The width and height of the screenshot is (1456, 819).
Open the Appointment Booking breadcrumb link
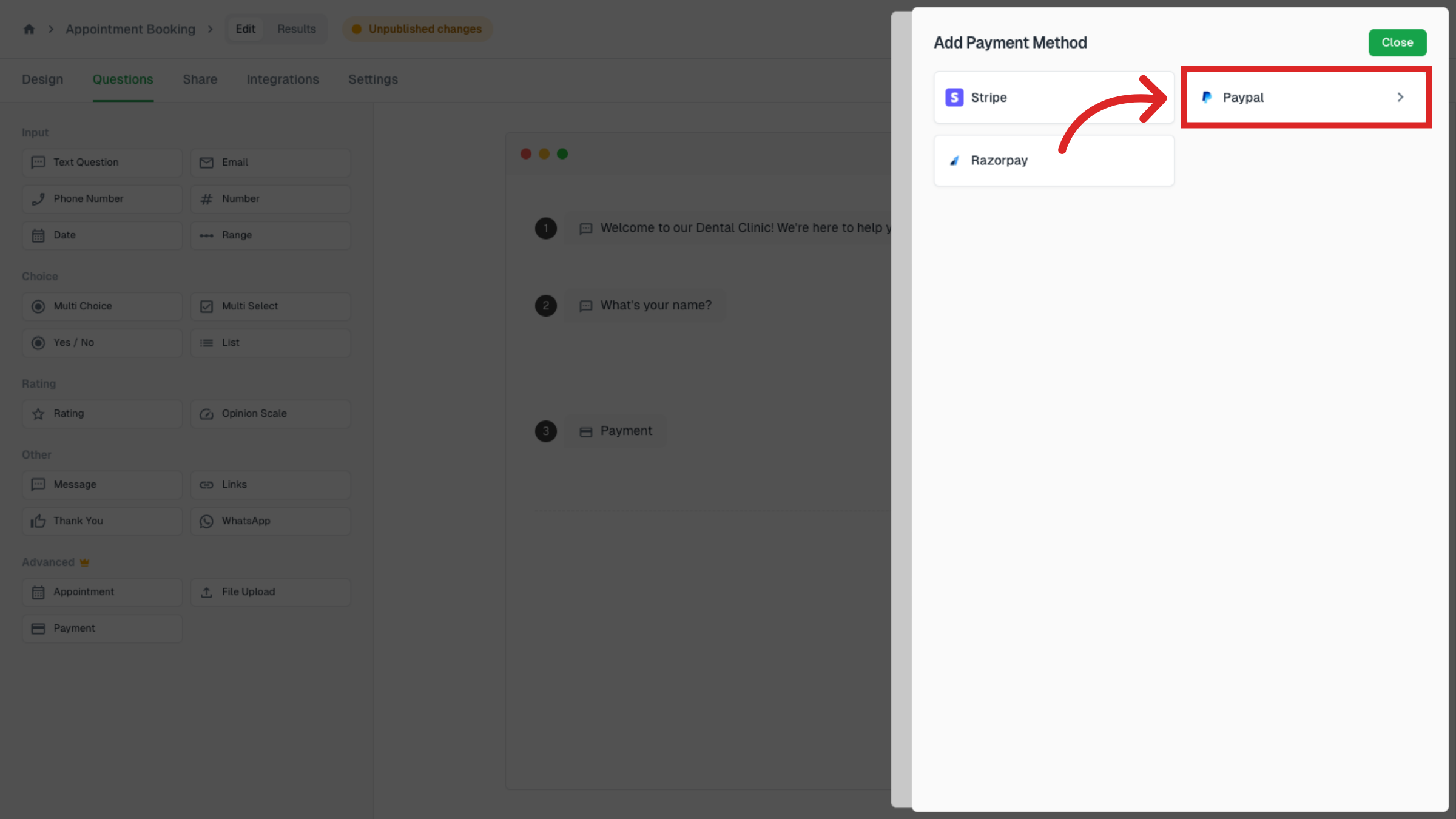tap(130, 29)
